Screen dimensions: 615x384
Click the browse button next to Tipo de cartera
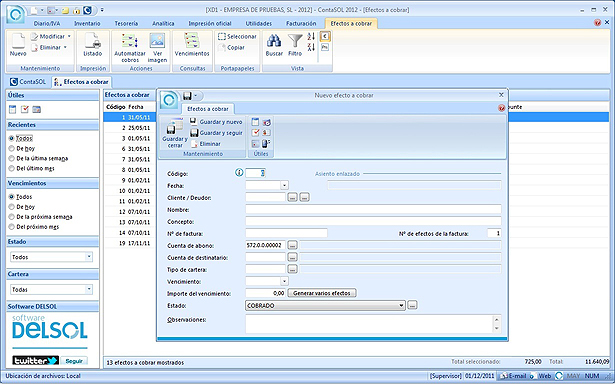(293, 269)
